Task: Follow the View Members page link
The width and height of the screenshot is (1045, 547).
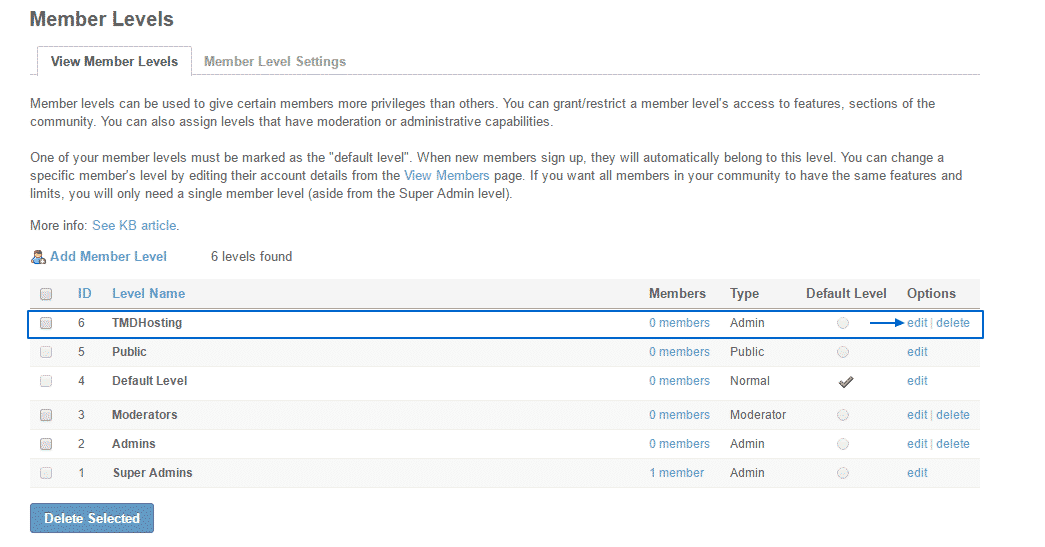Action: (x=446, y=176)
